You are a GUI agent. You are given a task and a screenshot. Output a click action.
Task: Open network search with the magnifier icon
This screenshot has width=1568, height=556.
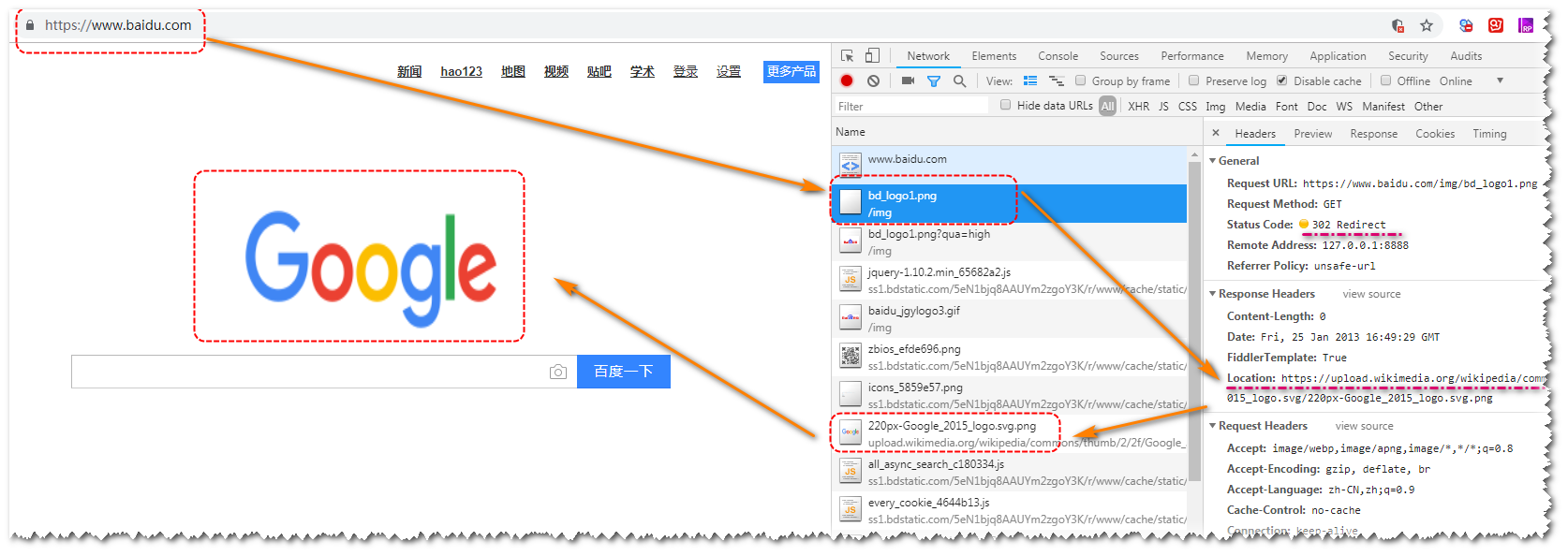click(x=959, y=81)
